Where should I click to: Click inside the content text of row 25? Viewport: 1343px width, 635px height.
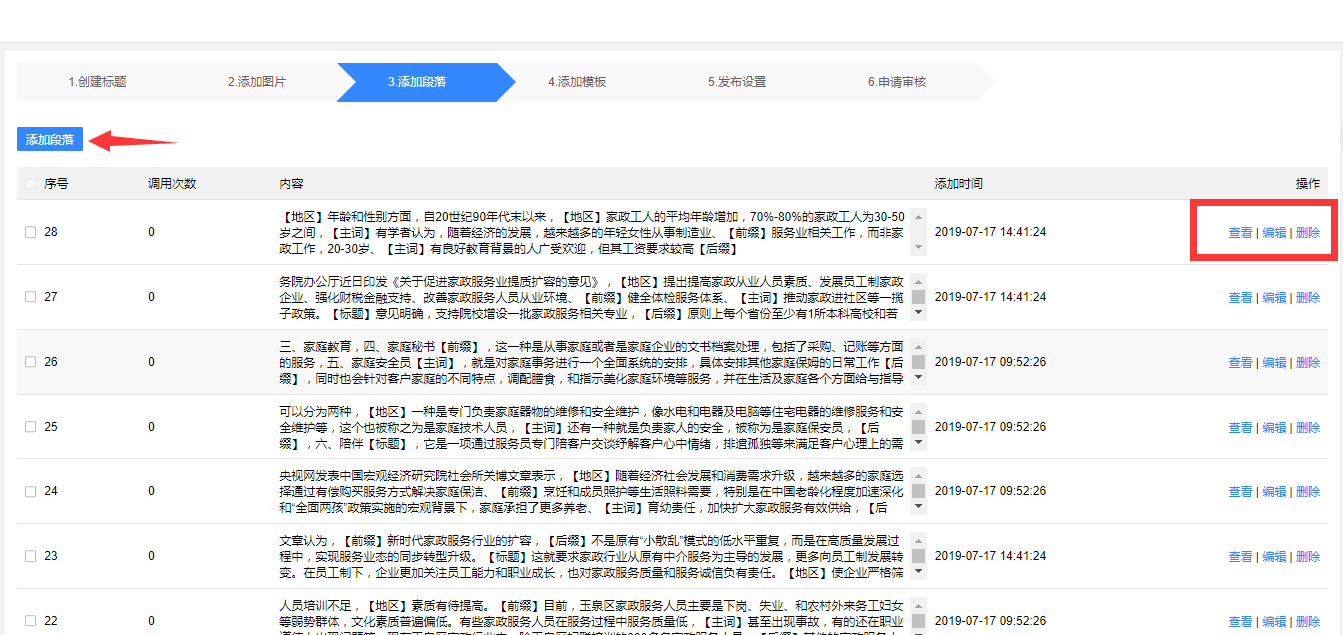[x=590, y=427]
